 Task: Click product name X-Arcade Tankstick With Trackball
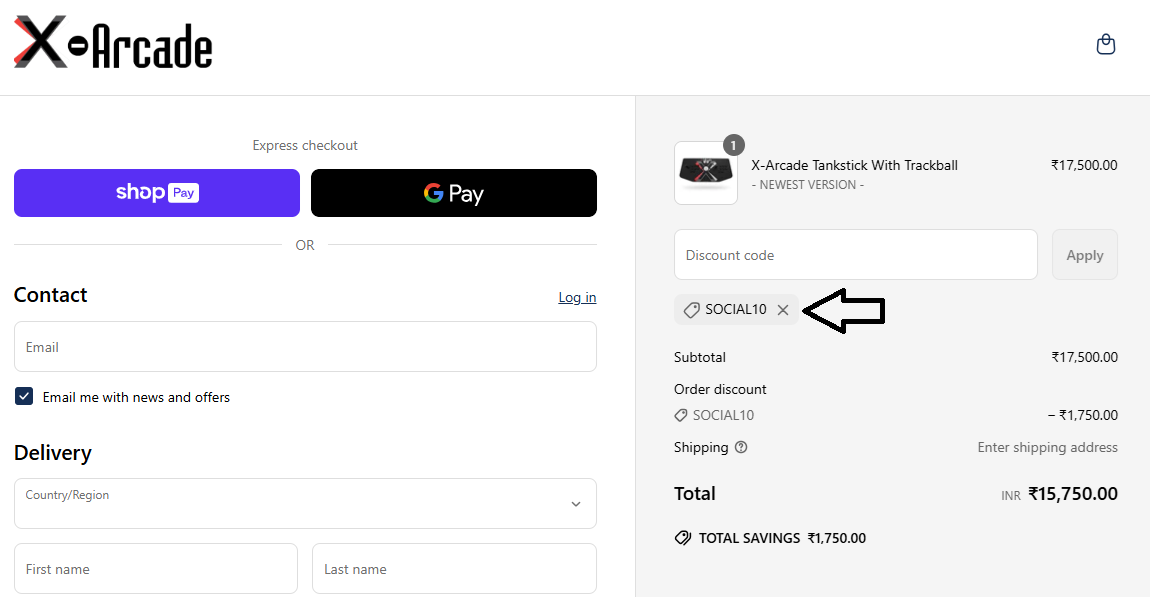click(x=854, y=165)
